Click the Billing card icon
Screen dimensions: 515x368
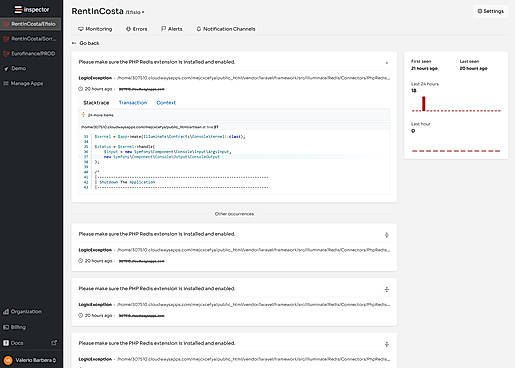pos(6,327)
